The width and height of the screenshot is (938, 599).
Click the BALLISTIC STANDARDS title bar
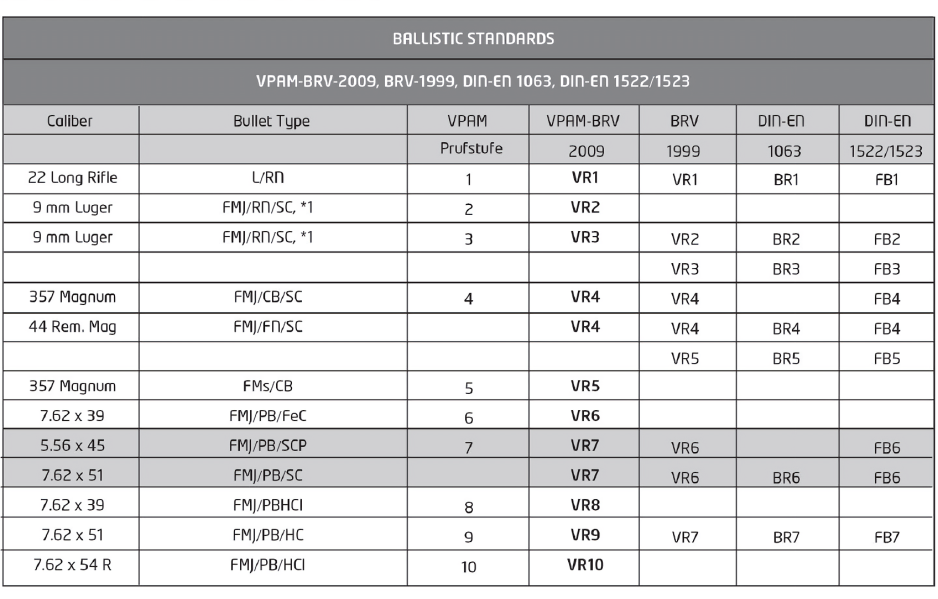[x=469, y=40]
